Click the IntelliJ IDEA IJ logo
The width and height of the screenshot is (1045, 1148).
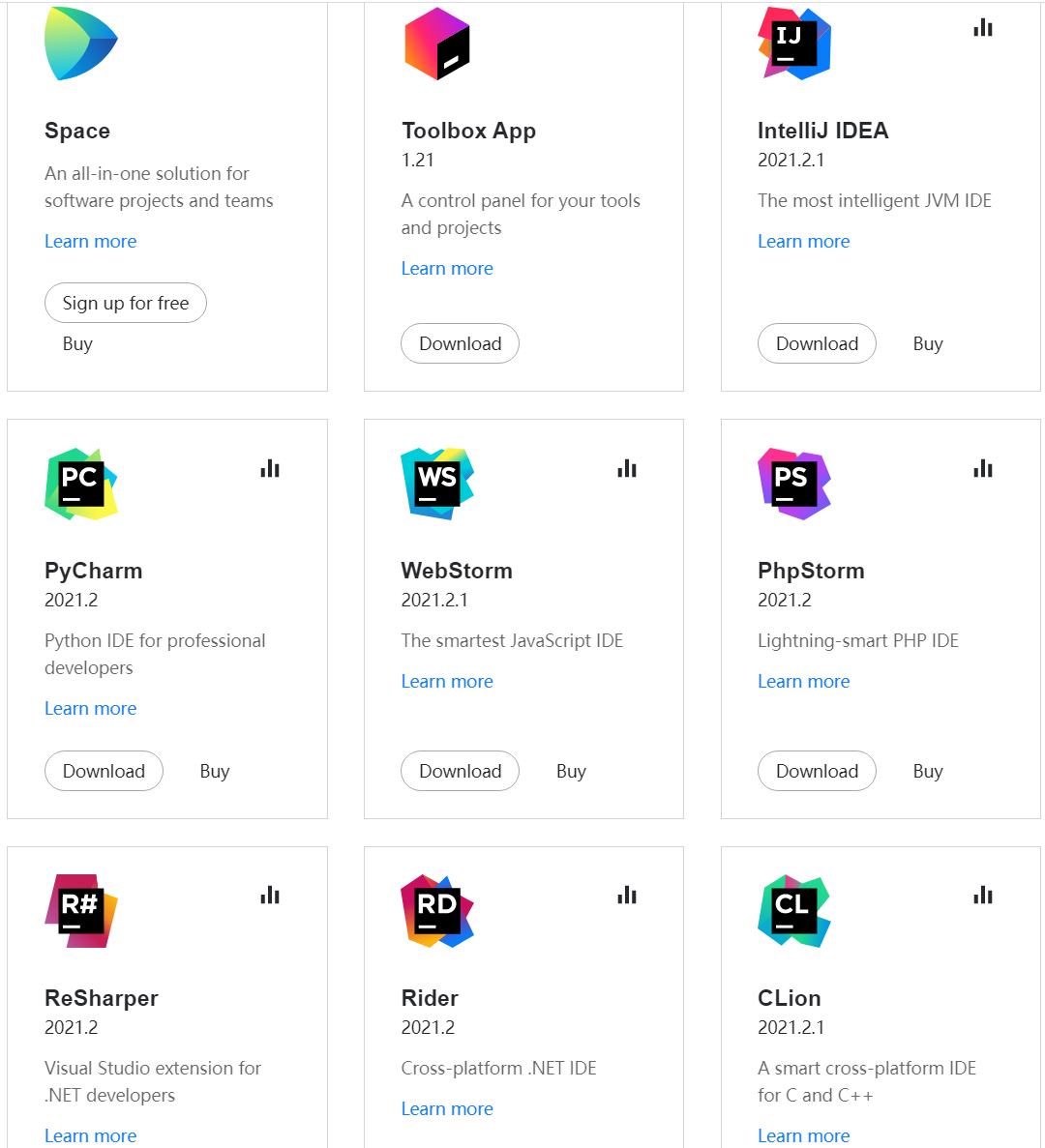point(794,44)
